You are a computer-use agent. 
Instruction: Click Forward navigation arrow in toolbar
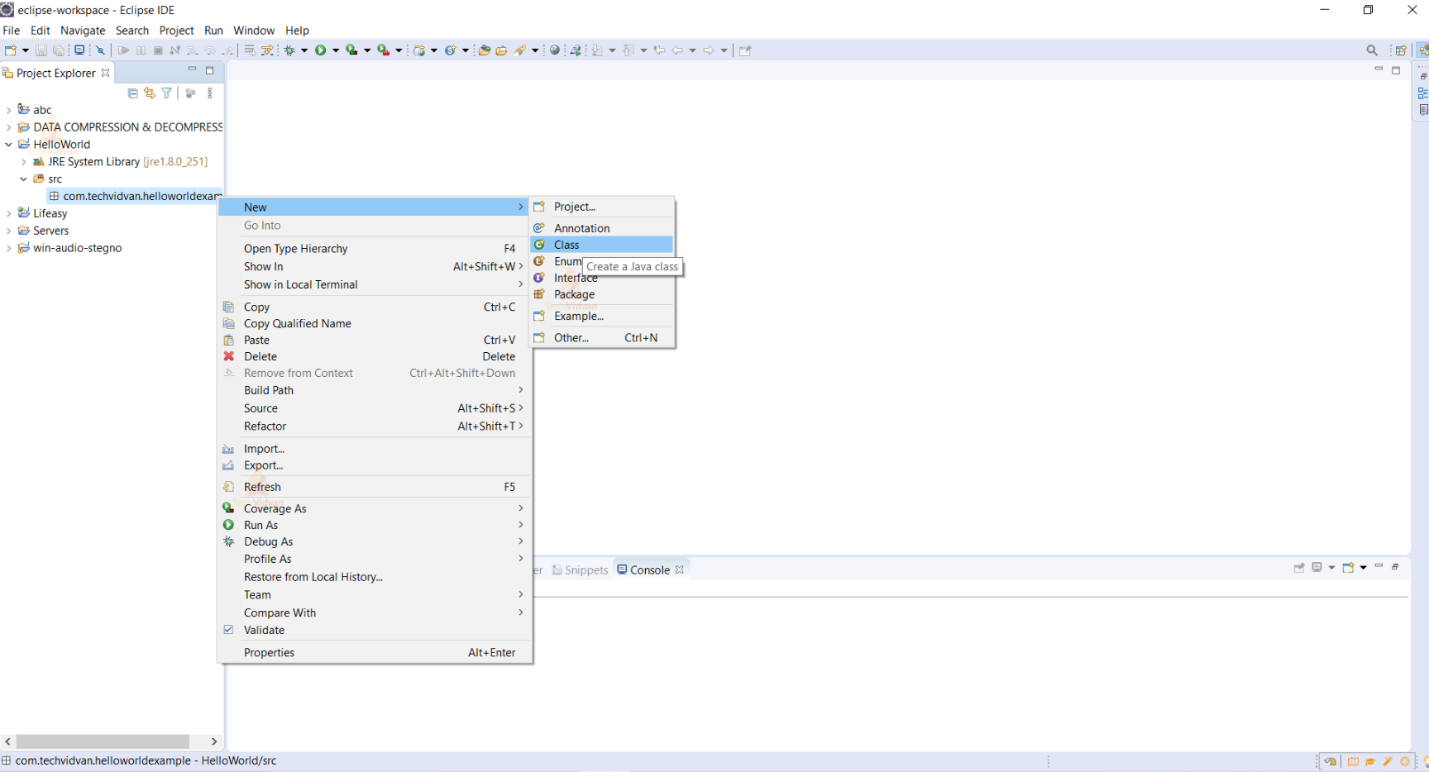[x=708, y=50]
